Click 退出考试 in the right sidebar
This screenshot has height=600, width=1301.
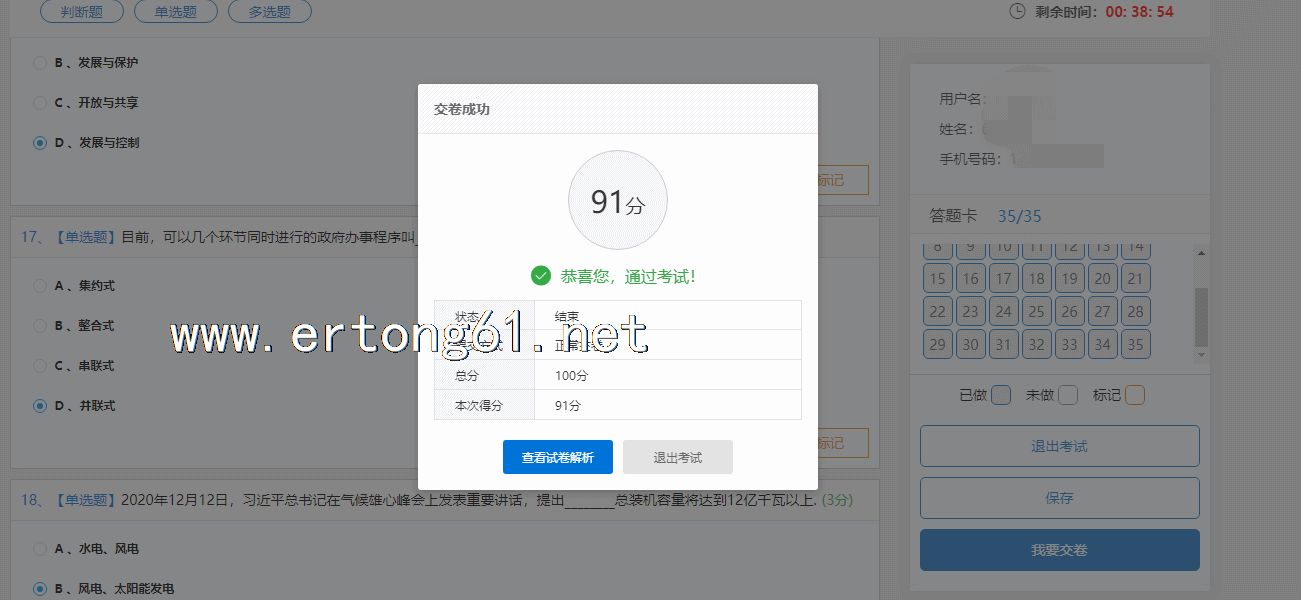click(1059, 446)
